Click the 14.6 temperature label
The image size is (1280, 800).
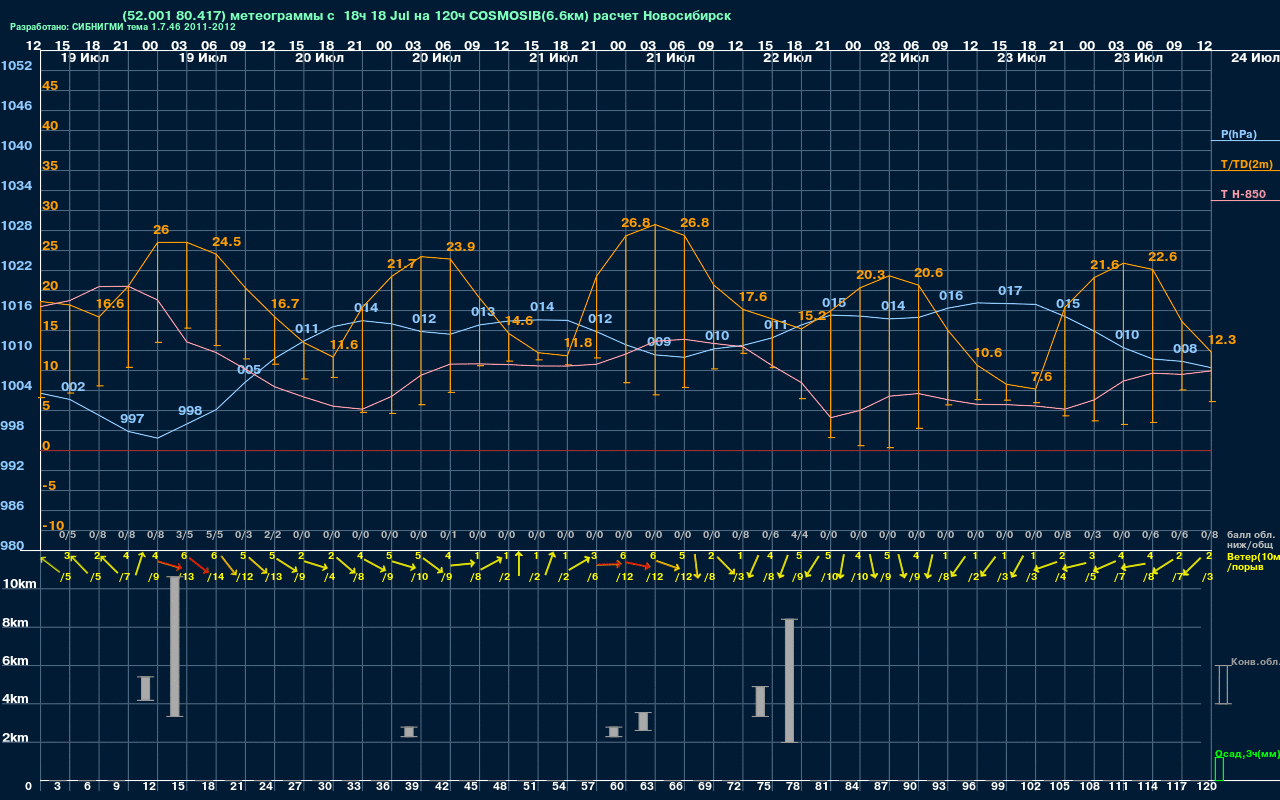click(518, 321)
